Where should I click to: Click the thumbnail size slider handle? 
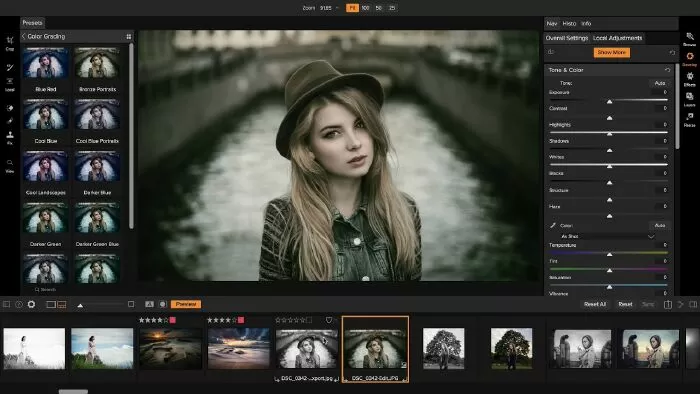click(80, 306)
